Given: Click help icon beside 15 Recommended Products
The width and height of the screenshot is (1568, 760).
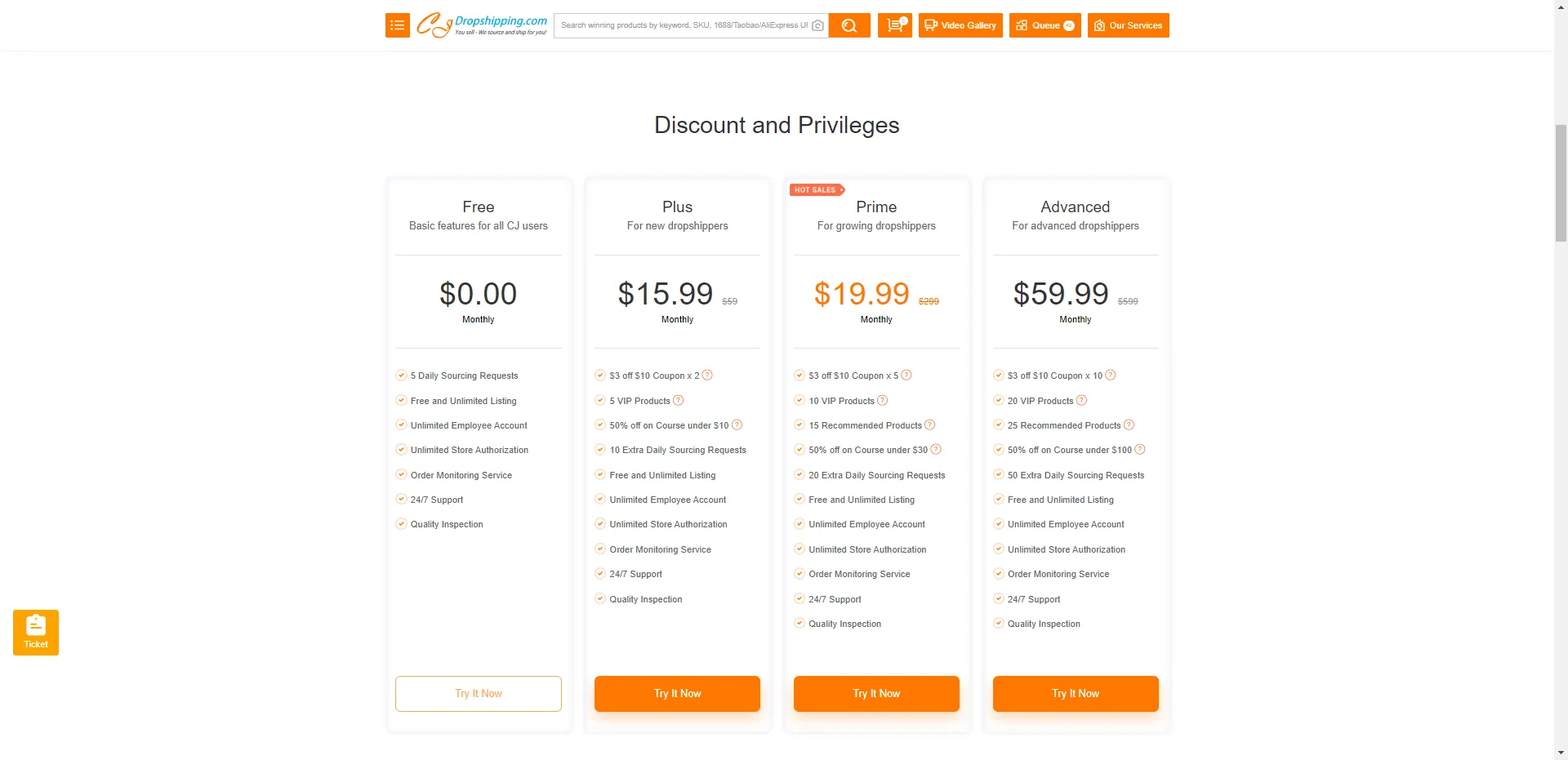Looking at the screenshot, I should coord(929,425).
